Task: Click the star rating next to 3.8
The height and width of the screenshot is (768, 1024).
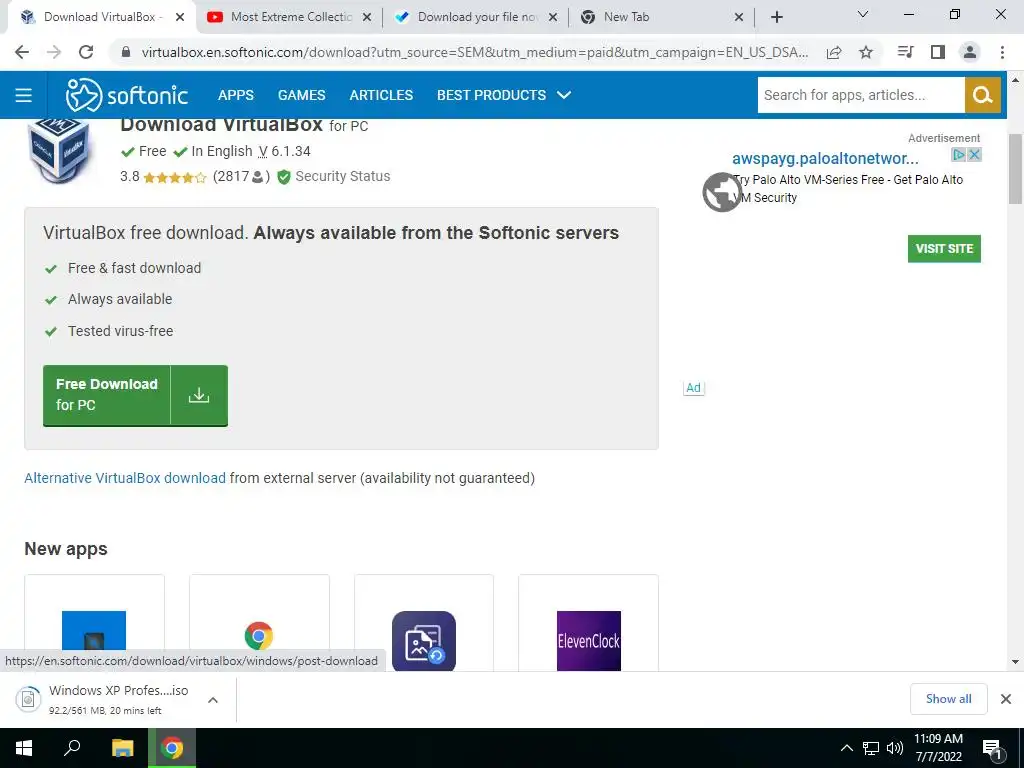Action: click(x=174, y=177)
